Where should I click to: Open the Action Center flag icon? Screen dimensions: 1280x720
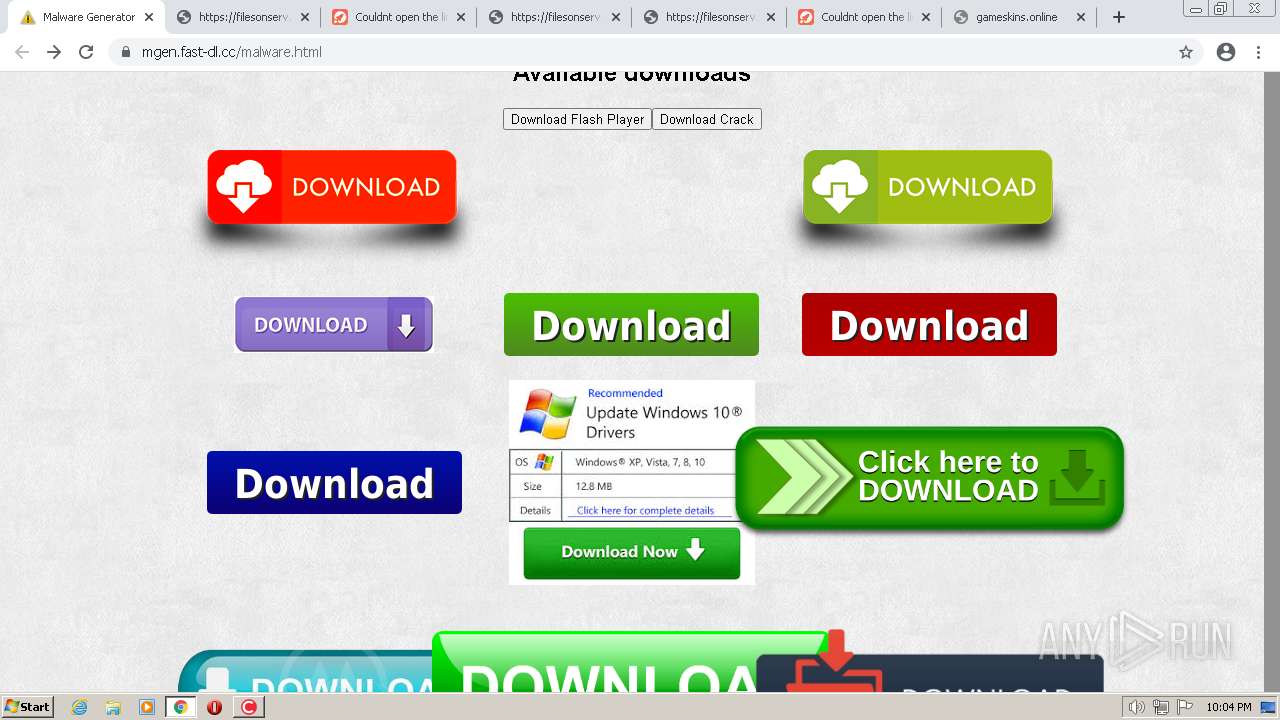click(x=1185, y=707)
